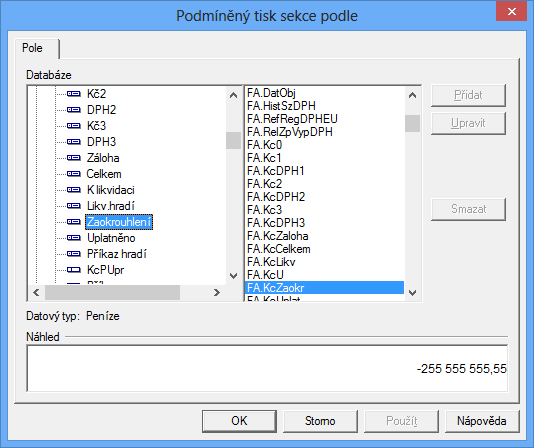Open the Pole tab

[33, 48]
